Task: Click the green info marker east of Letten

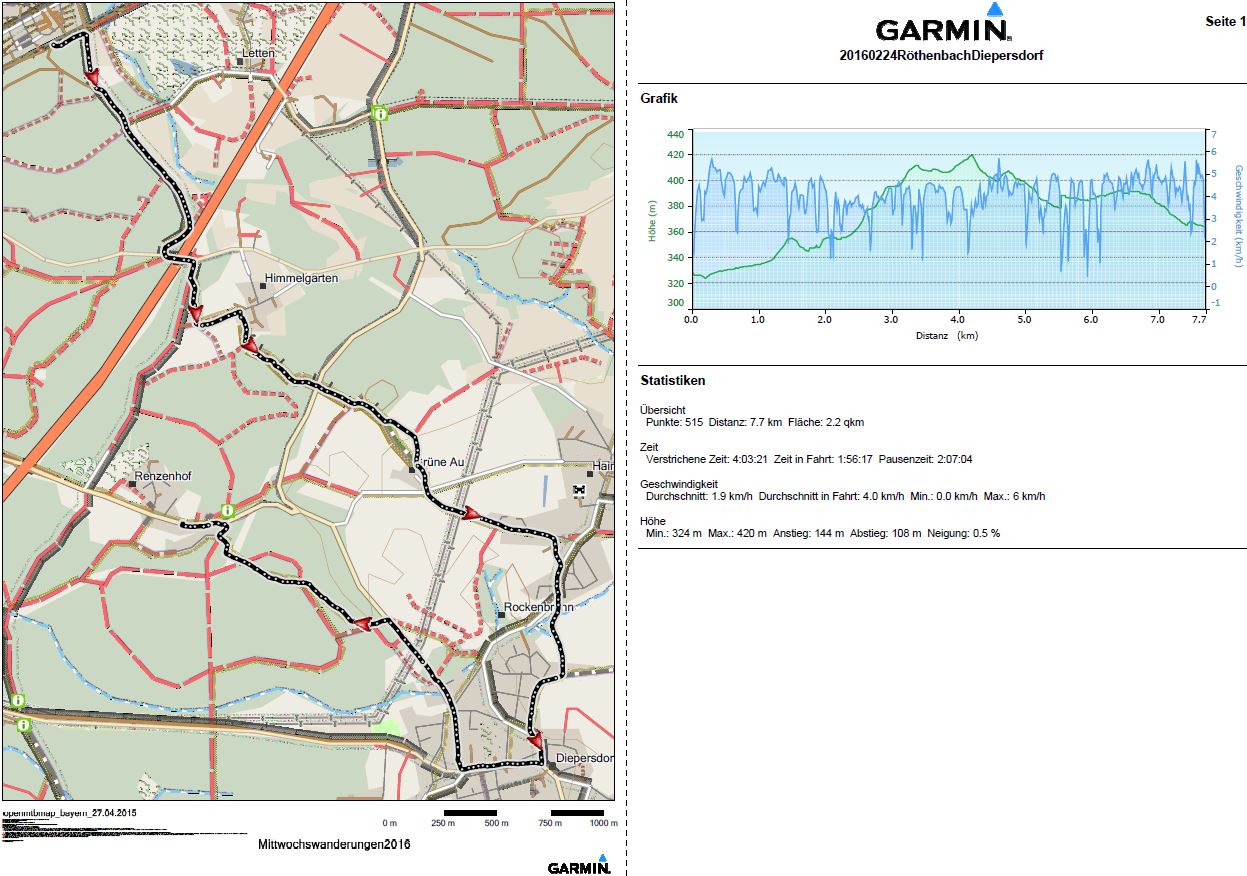Action: tap(380, 114)
